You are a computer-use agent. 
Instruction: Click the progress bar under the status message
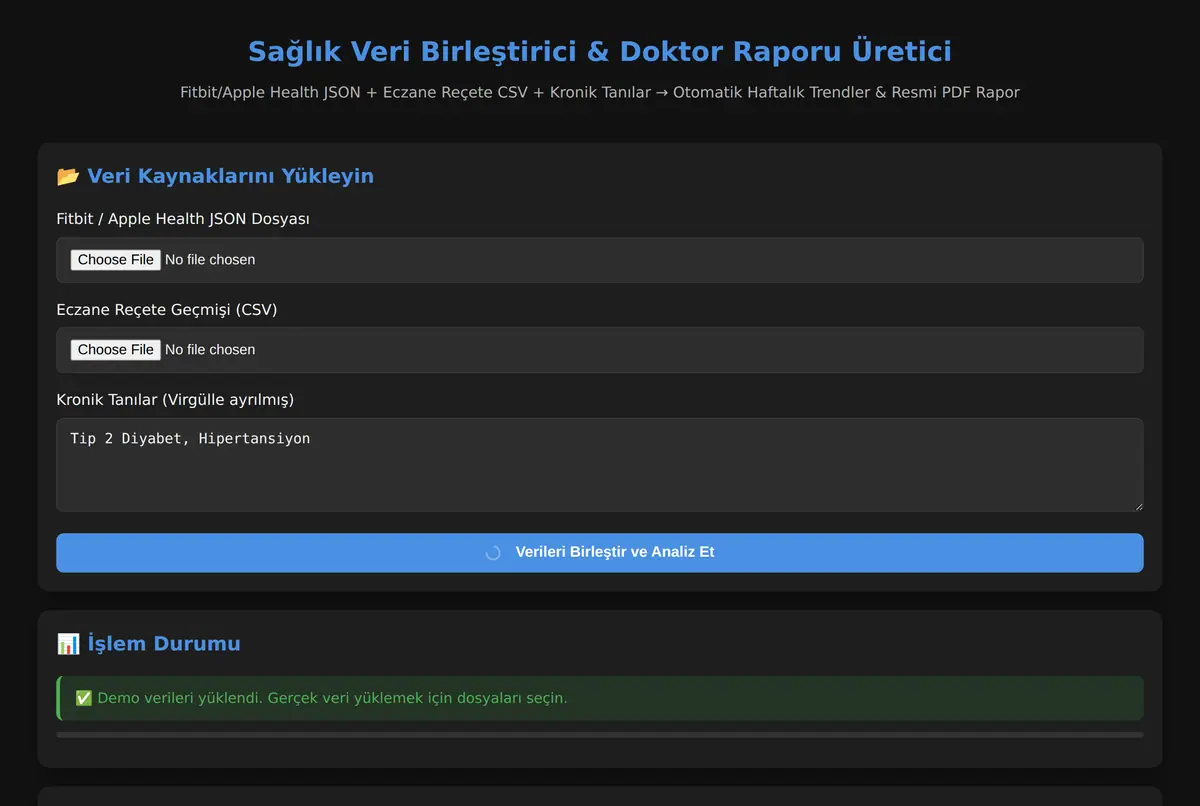pos(600,735)
